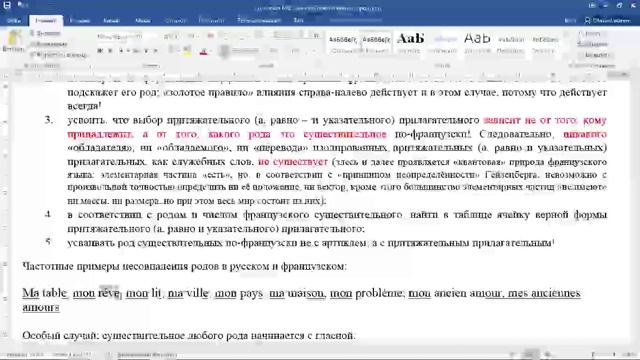Apply the bold serif 'АаБ' heading style
This screenshot has height=360, width=640.
410,43
